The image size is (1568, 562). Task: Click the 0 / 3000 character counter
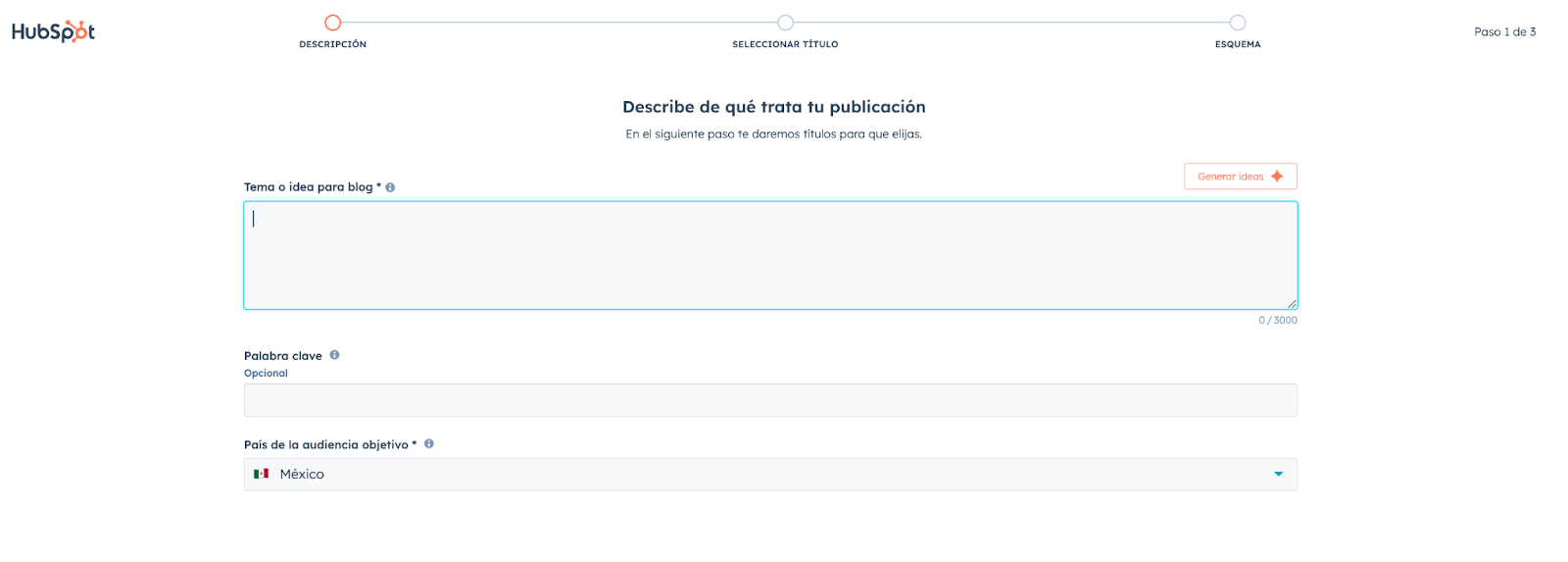click(x=1277, y=321)
